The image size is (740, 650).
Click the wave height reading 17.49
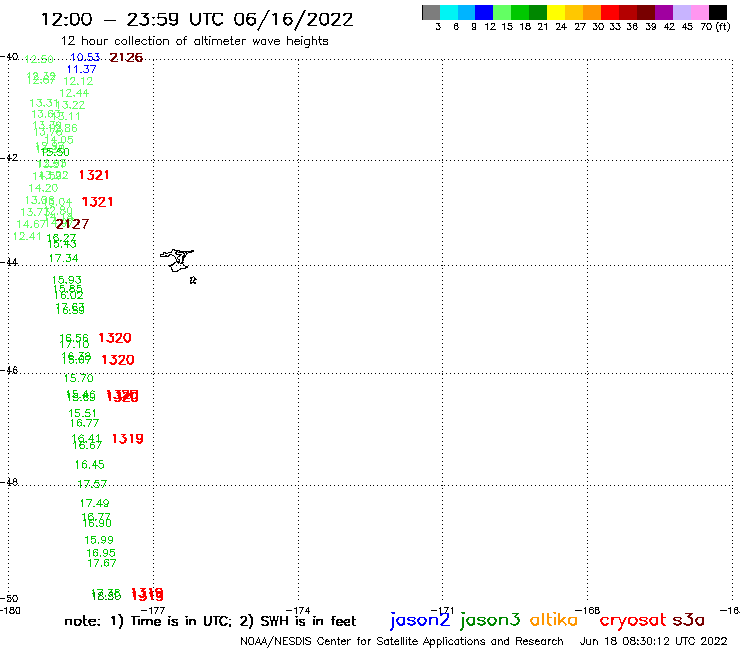click(94, 504)
